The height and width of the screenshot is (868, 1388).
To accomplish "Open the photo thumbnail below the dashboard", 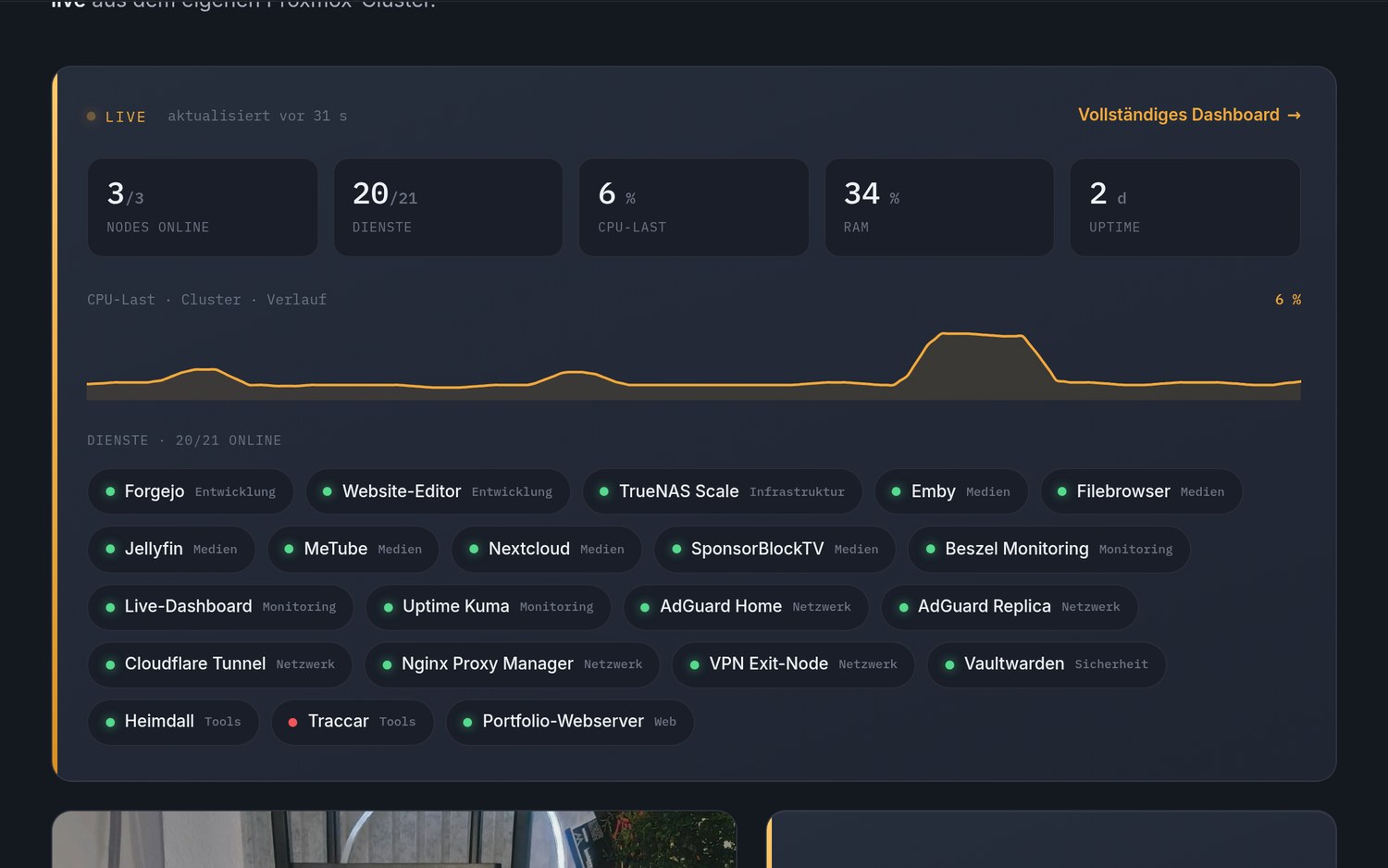I will [x=394, y=839].
